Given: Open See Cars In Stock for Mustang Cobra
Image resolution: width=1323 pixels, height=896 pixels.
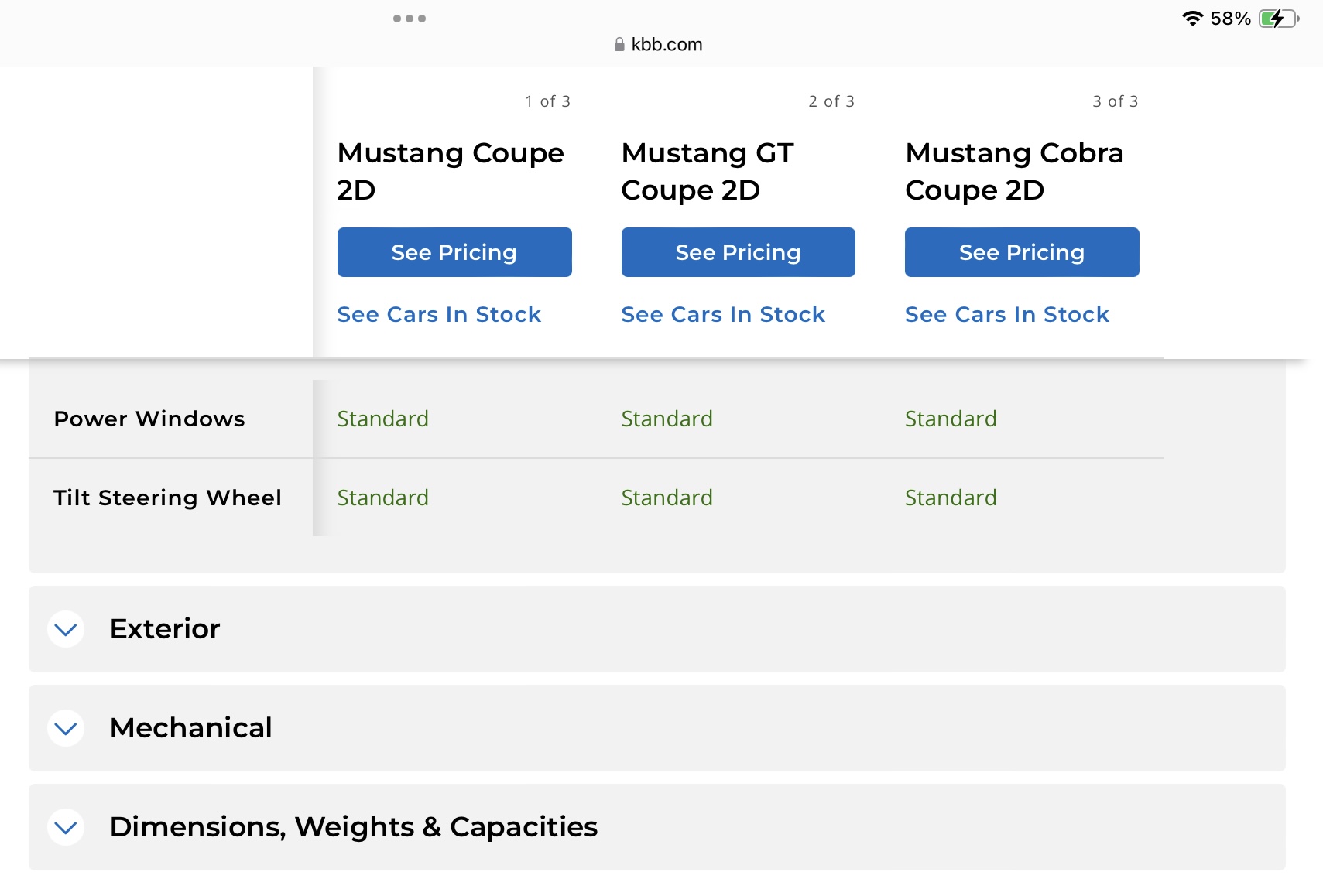Looking at the screenshot, I should (x=1007, y=314).
